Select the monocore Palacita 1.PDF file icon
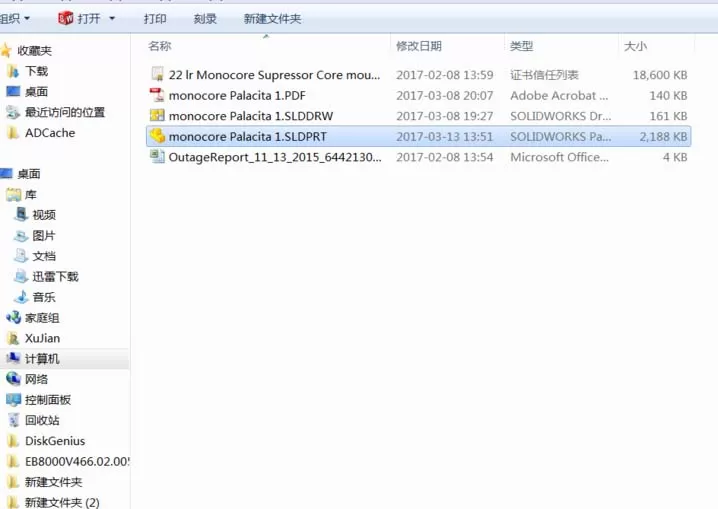 click(157, 95)
